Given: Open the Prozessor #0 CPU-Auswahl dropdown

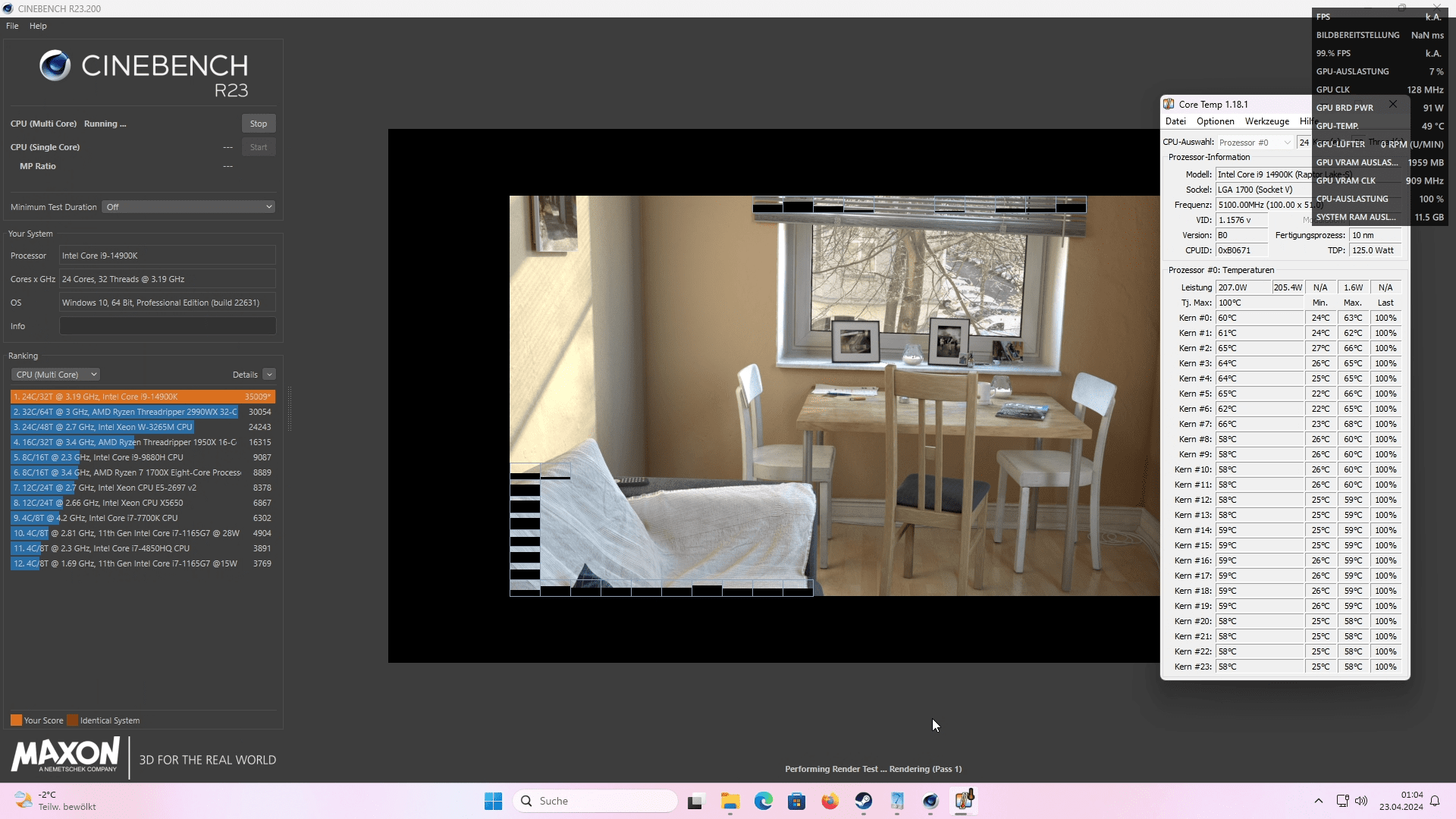Looking at the screenshot, I should coord(1254,143).
